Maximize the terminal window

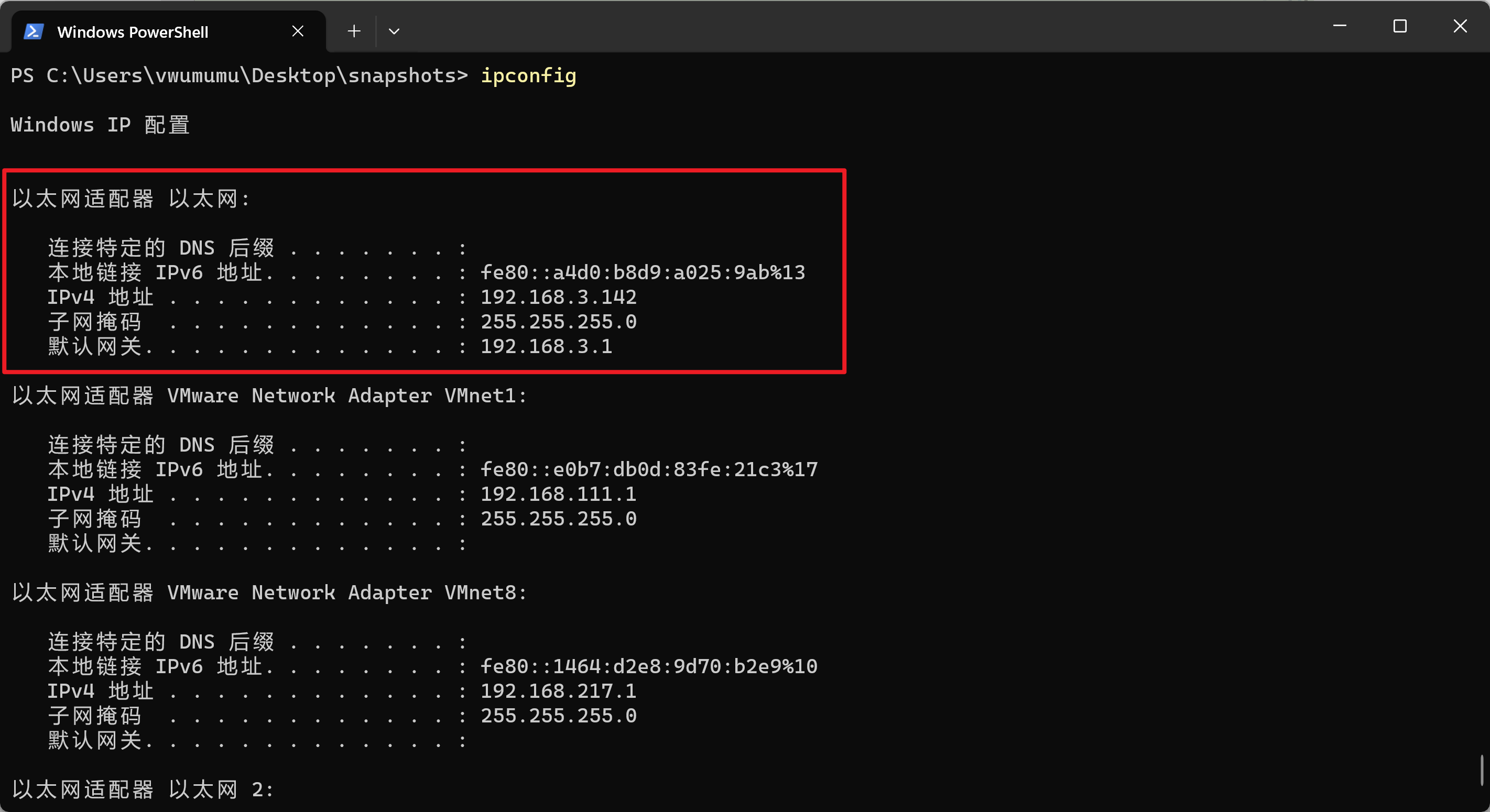pos(1400,26)
